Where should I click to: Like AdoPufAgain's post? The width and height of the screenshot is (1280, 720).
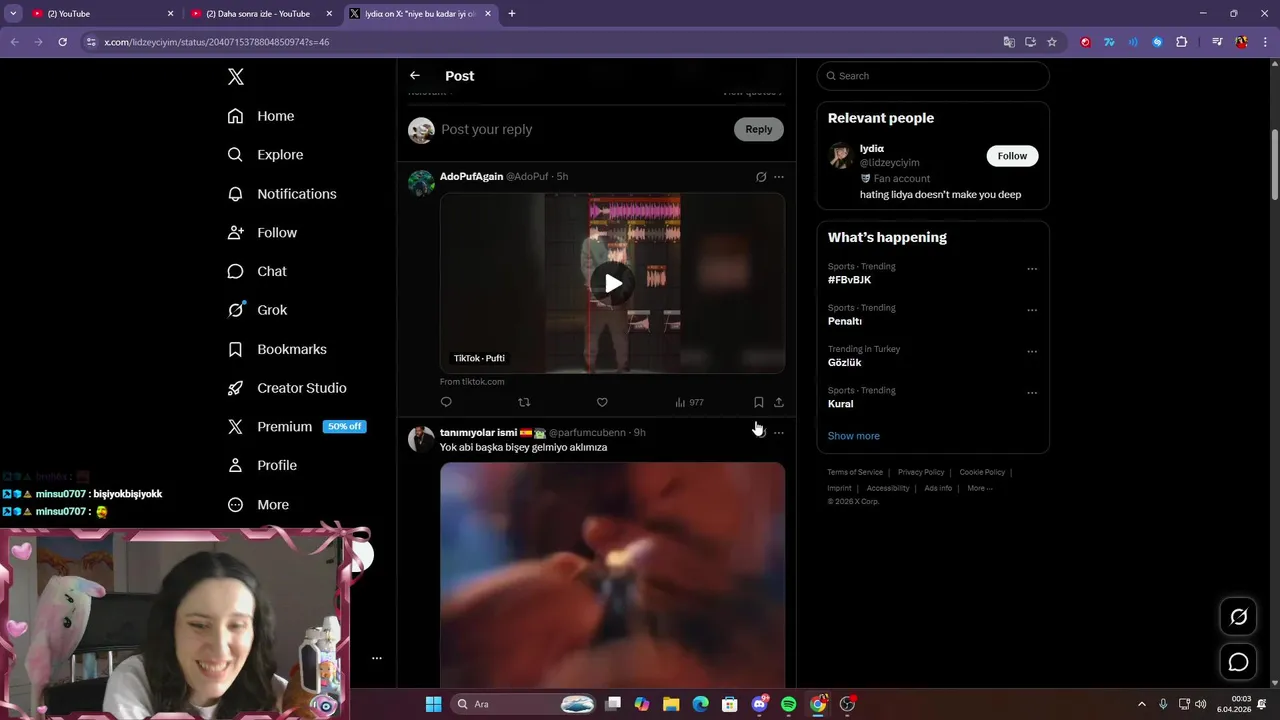tap(602, 402)
